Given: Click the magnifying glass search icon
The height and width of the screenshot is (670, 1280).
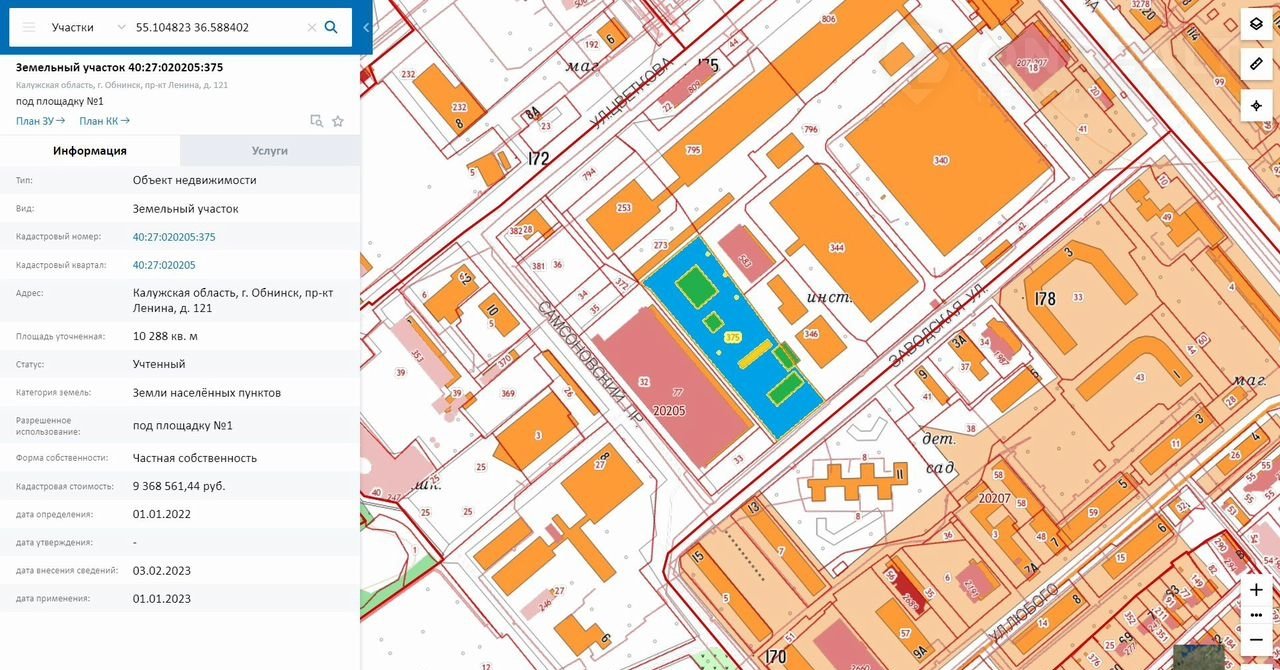Looking at the screenshot, I should point(331,27).
